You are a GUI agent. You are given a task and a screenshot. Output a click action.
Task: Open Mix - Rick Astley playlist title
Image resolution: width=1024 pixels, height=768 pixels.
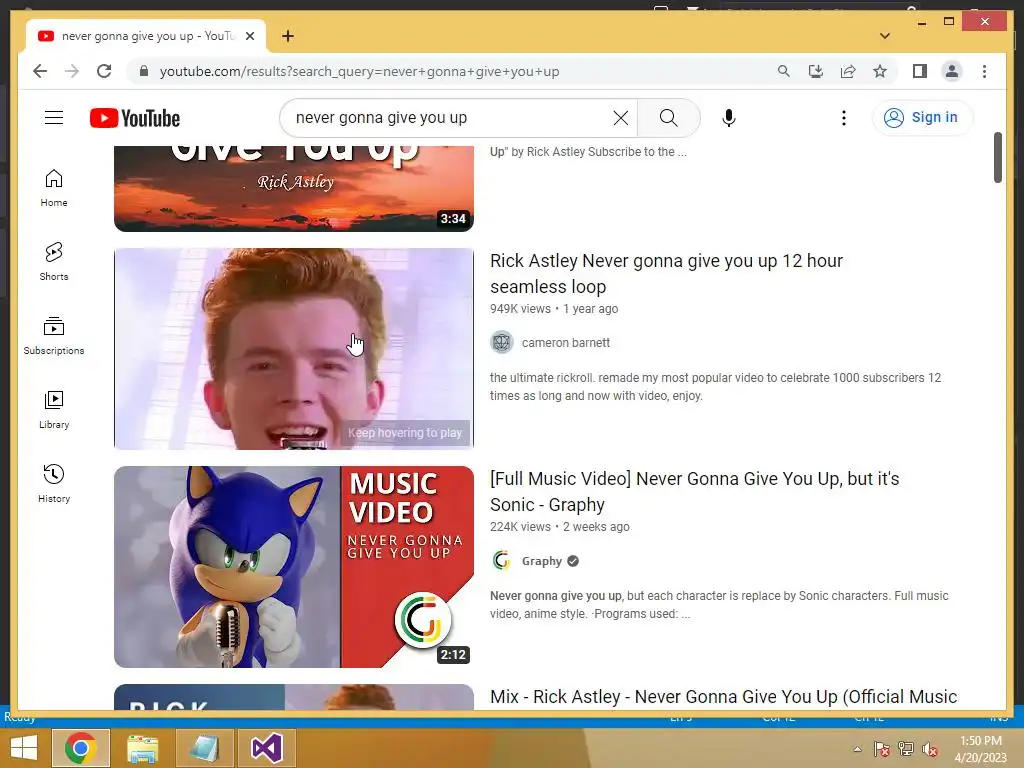[x=724, y=697]
